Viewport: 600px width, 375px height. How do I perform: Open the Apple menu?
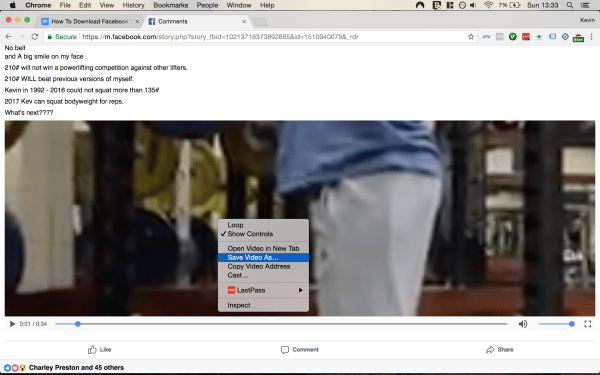(13, 5)
